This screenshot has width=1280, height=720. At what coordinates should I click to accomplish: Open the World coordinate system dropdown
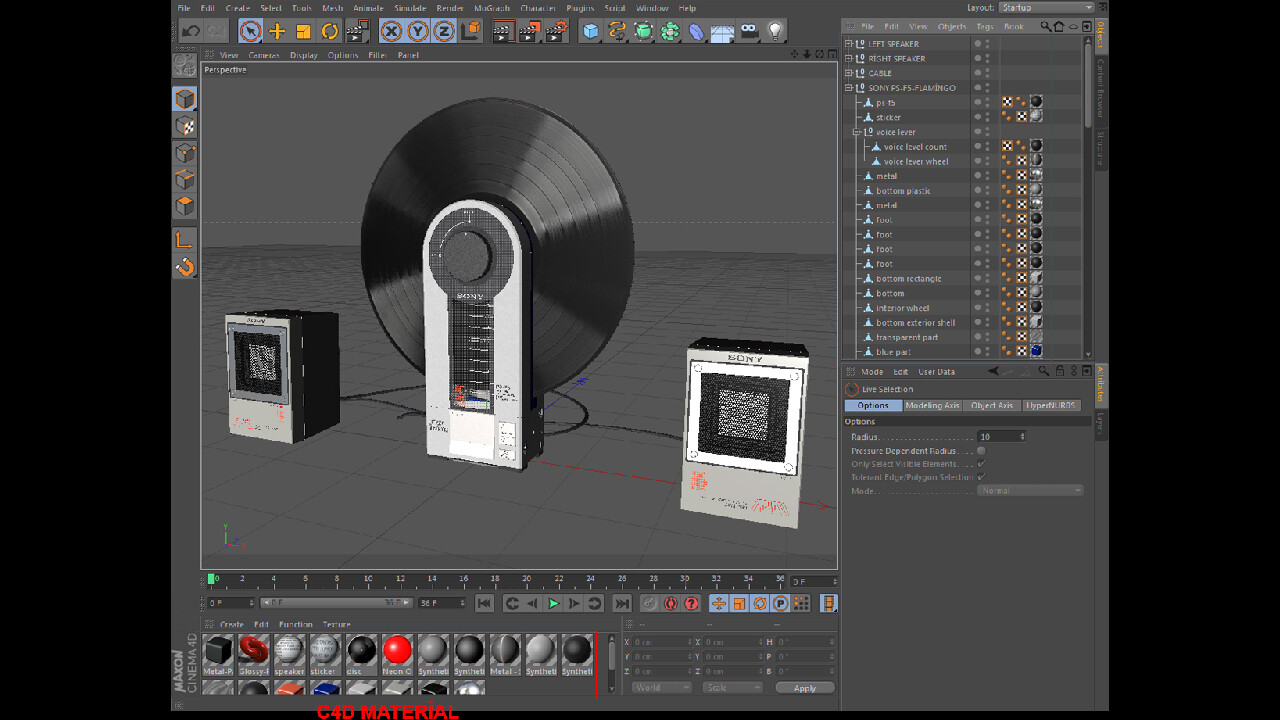tap(660, 687)
